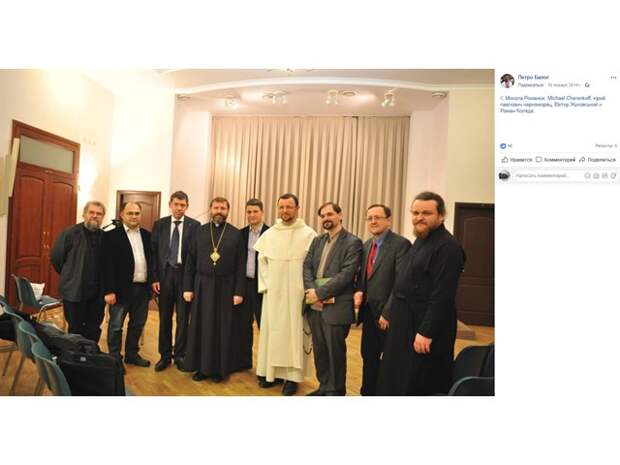Click the group photo of nine men

247,232
